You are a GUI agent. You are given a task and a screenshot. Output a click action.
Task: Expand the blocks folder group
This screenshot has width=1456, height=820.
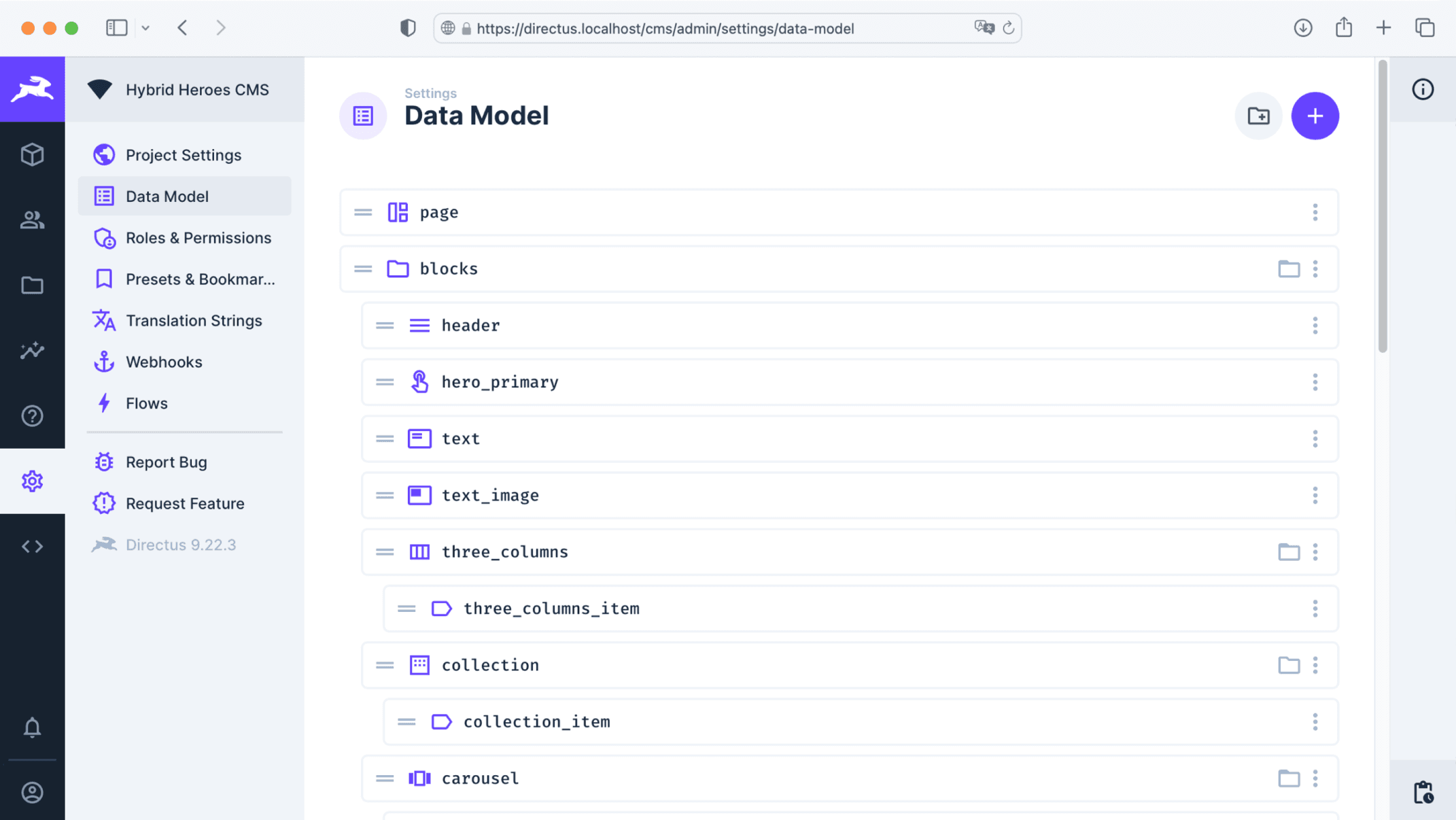click(x=397, y=268)
